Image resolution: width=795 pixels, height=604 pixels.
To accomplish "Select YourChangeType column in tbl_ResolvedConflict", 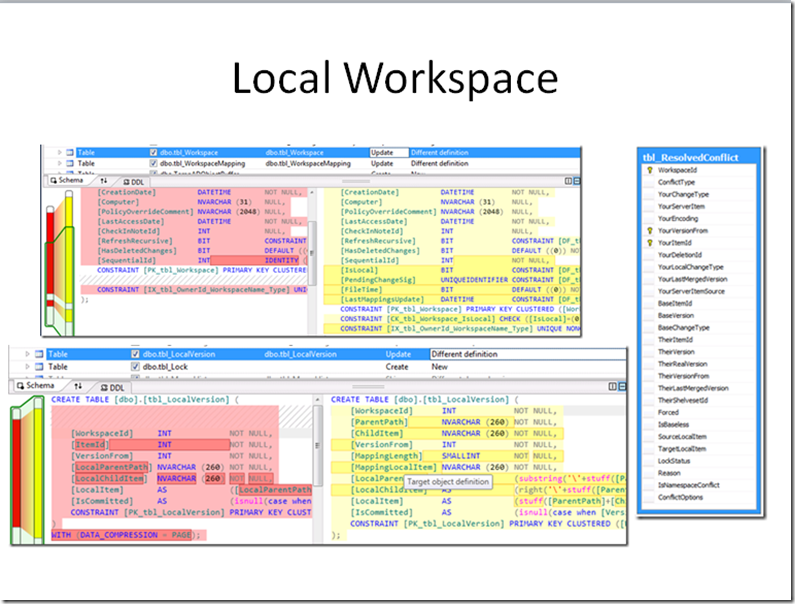I will [x=683, y=194].
